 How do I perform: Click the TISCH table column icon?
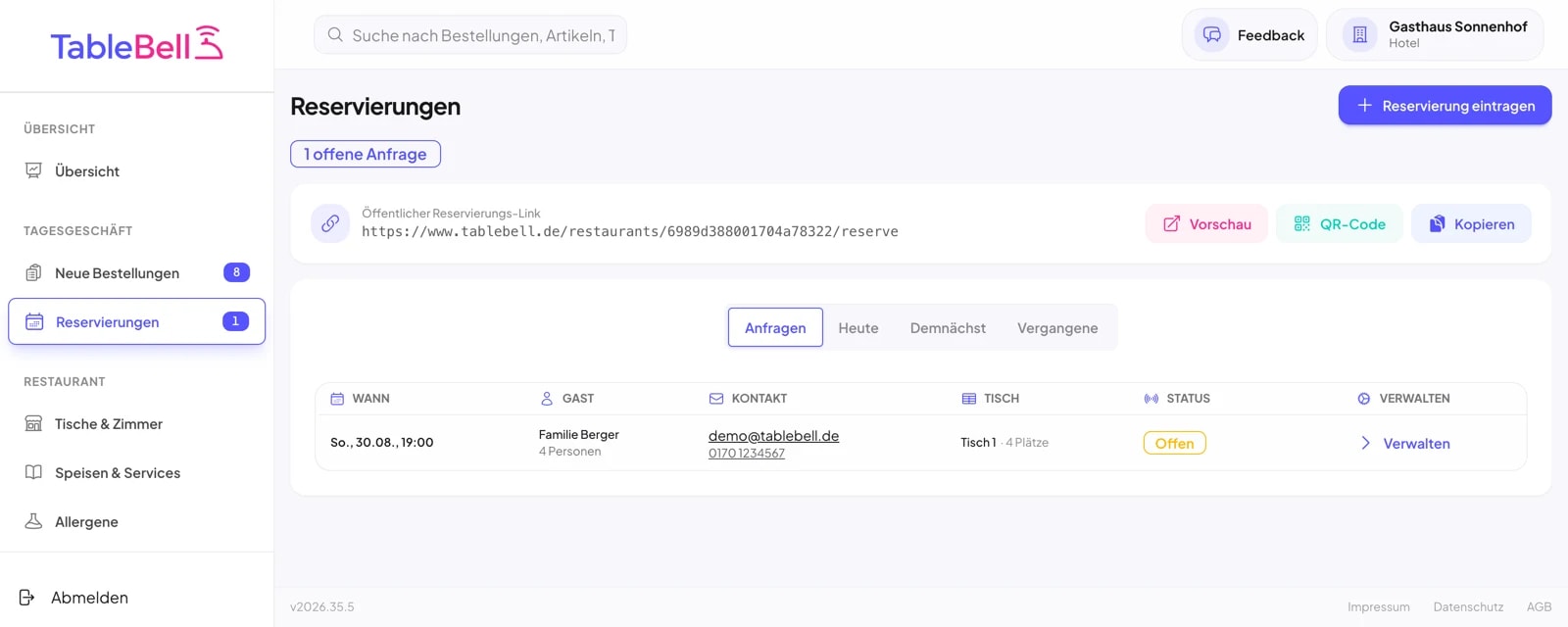(969, 399)
